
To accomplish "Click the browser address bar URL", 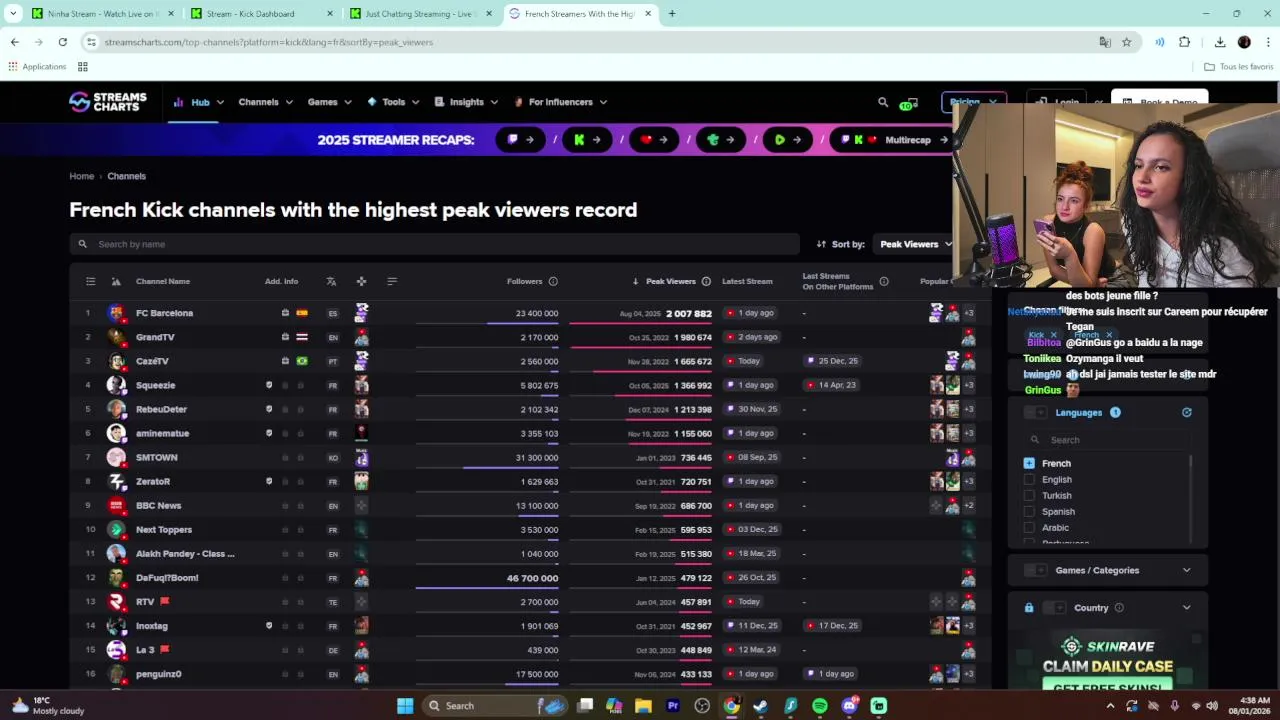I will point(269,42).
